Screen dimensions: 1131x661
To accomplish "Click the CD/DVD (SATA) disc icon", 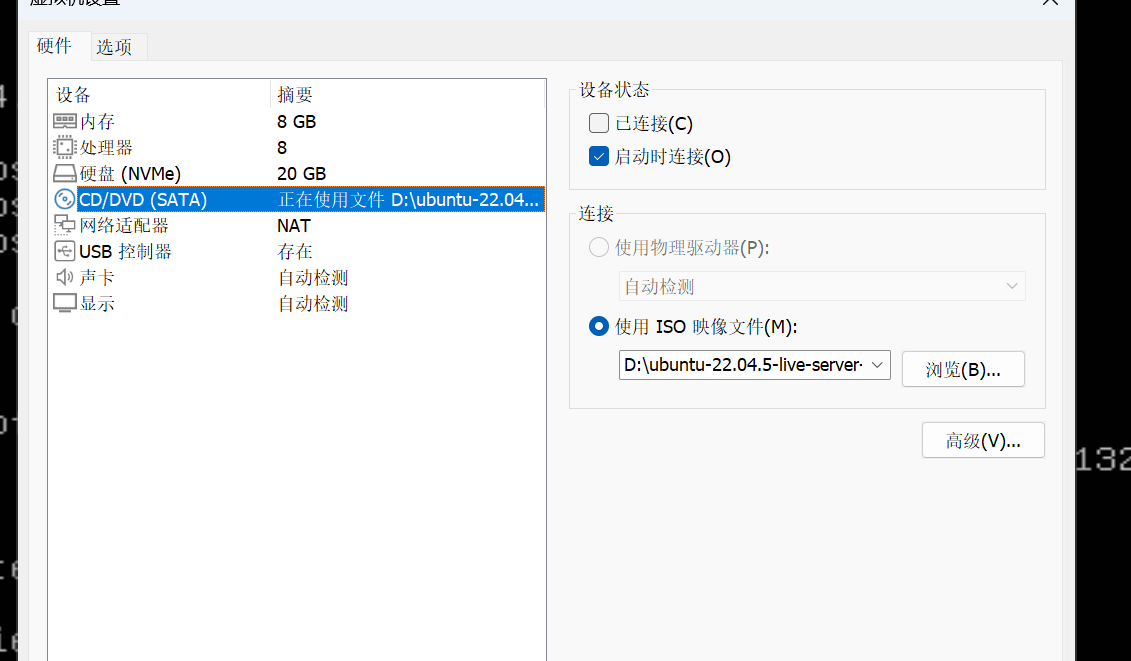I will point(65,199).
